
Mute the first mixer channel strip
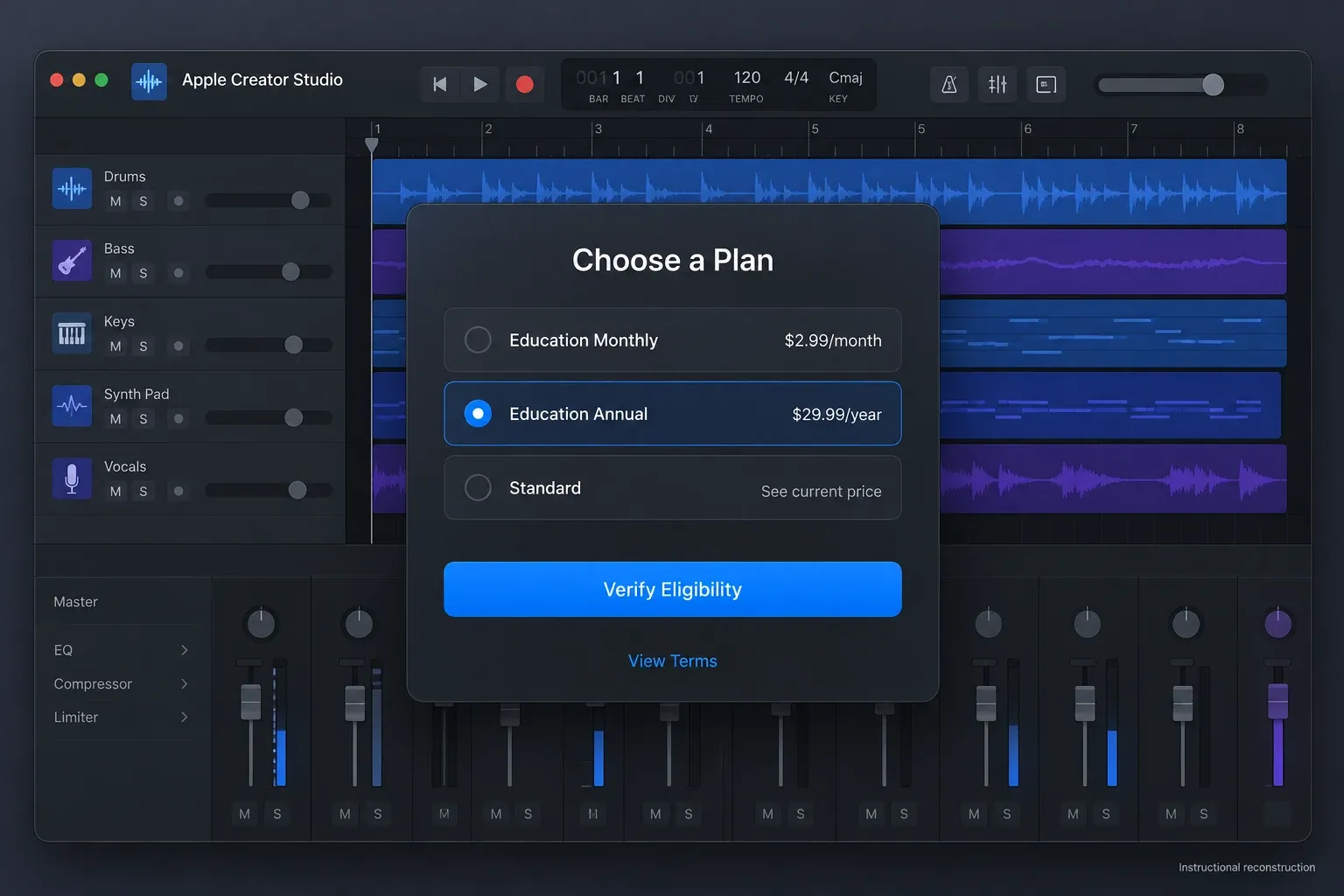click(244, 814)
